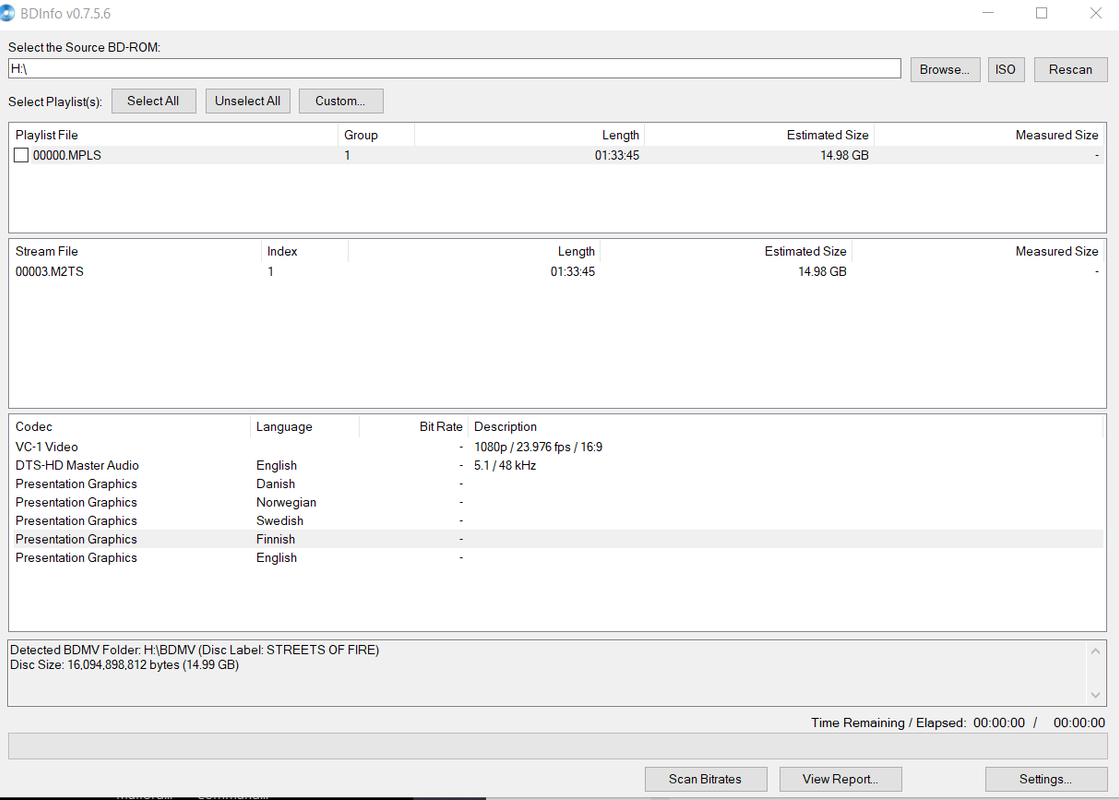Select the Swedish Presentation Graphics row
The width and height of the screenshot is (1119, 800).
[x=557, y=521]
